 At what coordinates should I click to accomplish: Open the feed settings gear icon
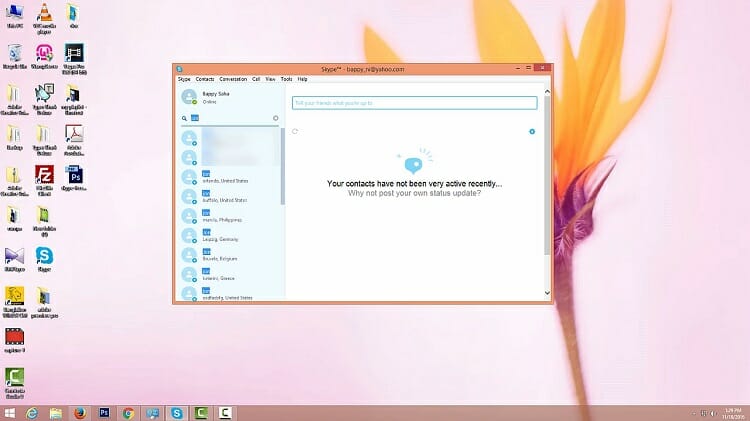[532, 132]
